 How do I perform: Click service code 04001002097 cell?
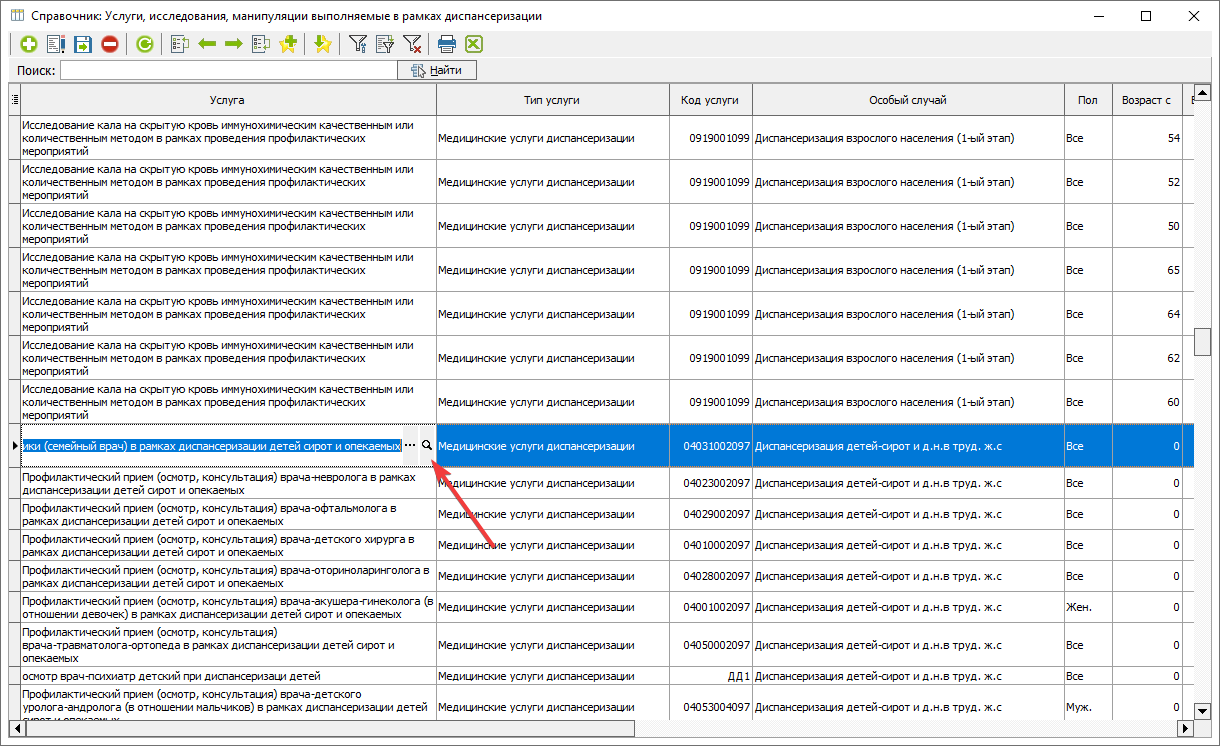pos(711,608)
